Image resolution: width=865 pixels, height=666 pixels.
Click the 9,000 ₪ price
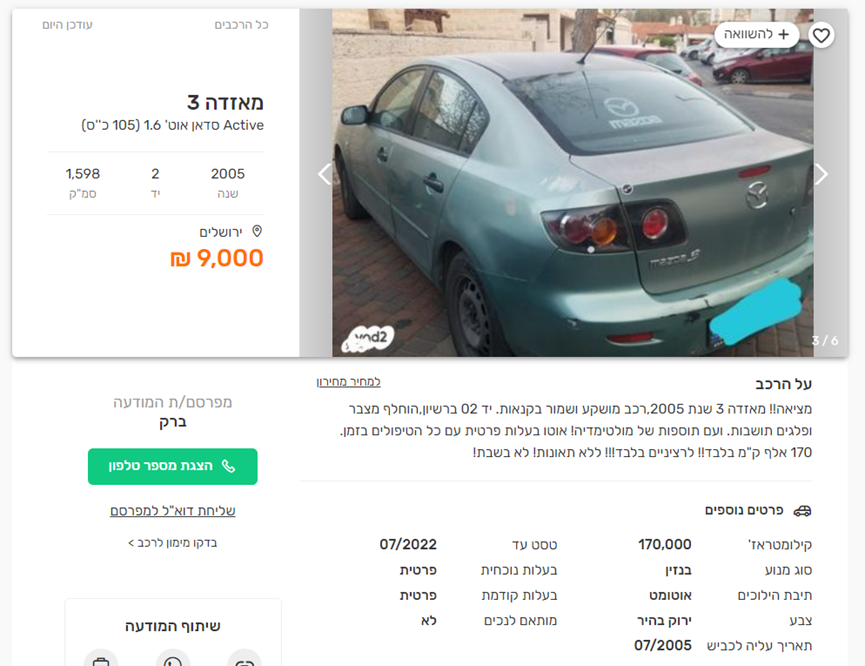[217, 258]
